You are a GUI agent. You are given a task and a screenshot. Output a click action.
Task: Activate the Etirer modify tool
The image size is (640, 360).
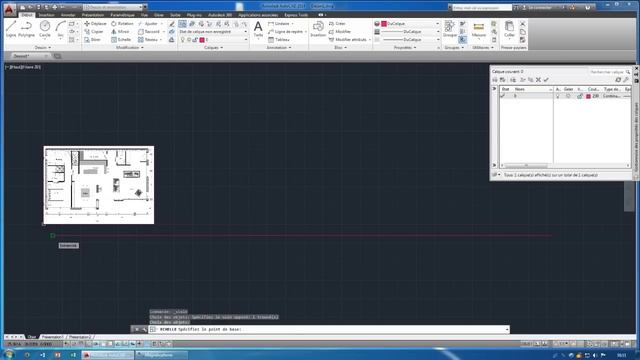tap(93, 40)
